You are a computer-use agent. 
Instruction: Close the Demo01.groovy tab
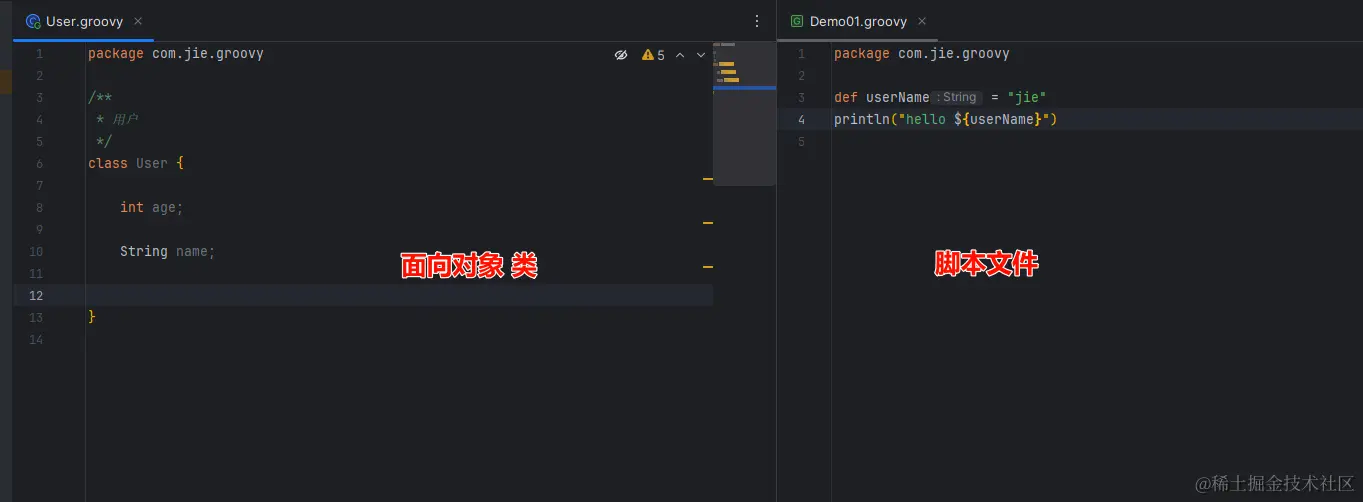922,21
